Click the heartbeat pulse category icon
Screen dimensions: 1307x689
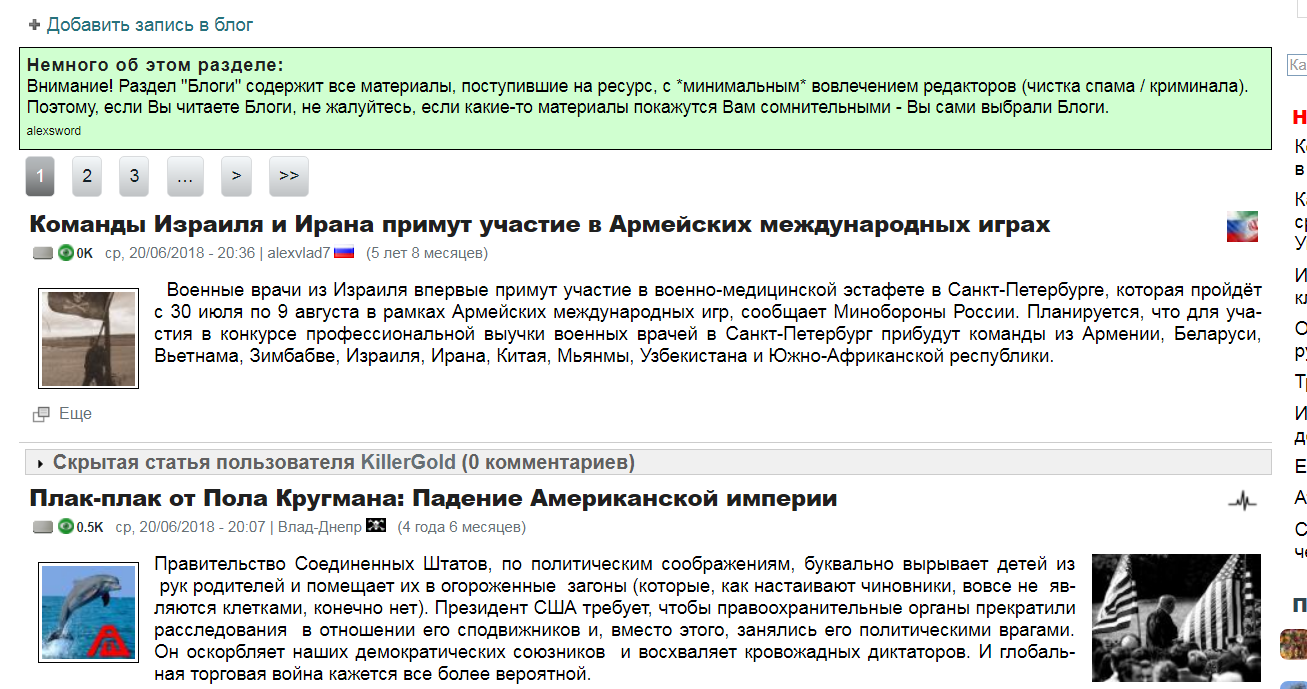click(x=1242, y=501)
